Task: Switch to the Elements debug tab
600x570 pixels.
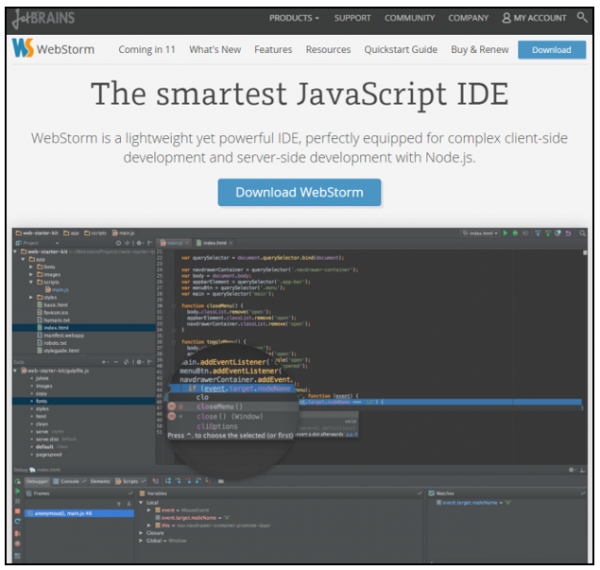Action: (x=100, y=481)
